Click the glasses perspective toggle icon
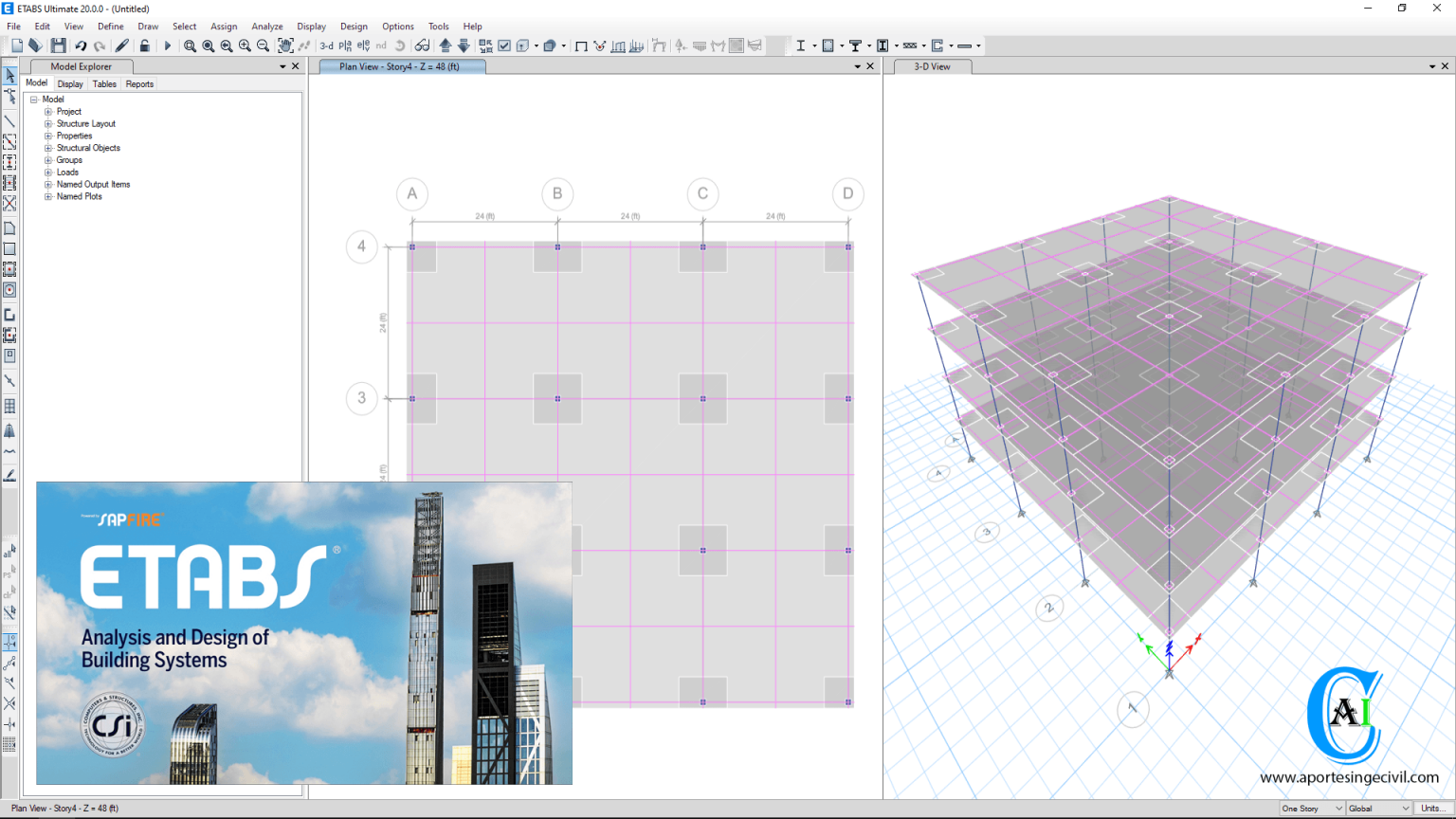1456x819 pixels. 422,45
